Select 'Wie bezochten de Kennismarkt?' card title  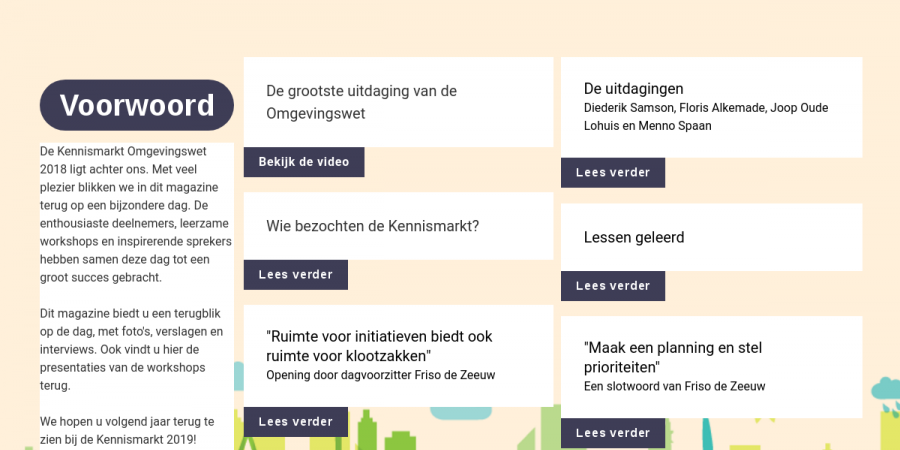(373, 226)
